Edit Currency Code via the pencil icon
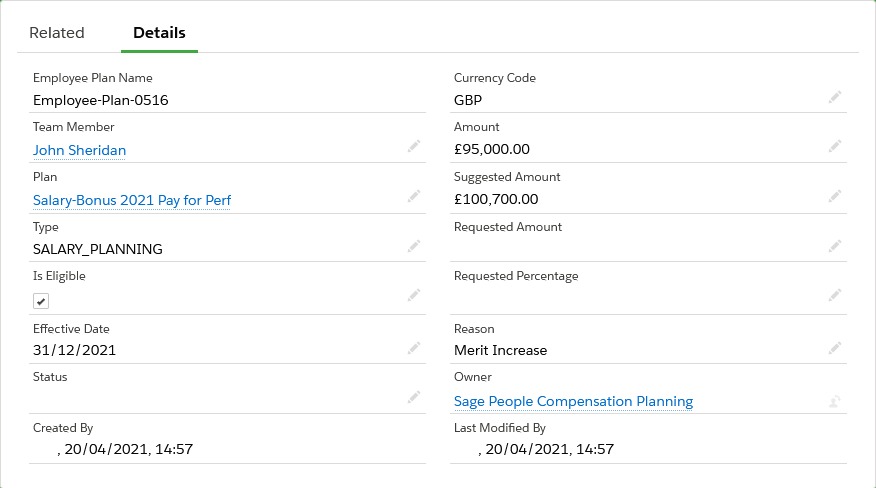Viewport: 876px width, 488px height. click(x=834, y=97)
